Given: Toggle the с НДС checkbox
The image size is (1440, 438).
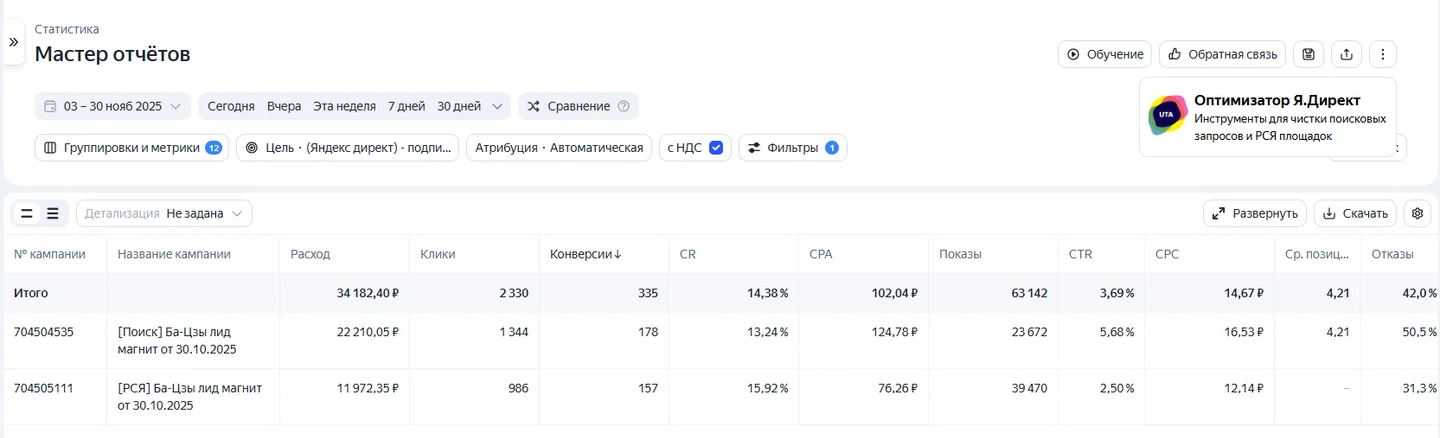Looking at the screenshot, I should pos(715,148).
